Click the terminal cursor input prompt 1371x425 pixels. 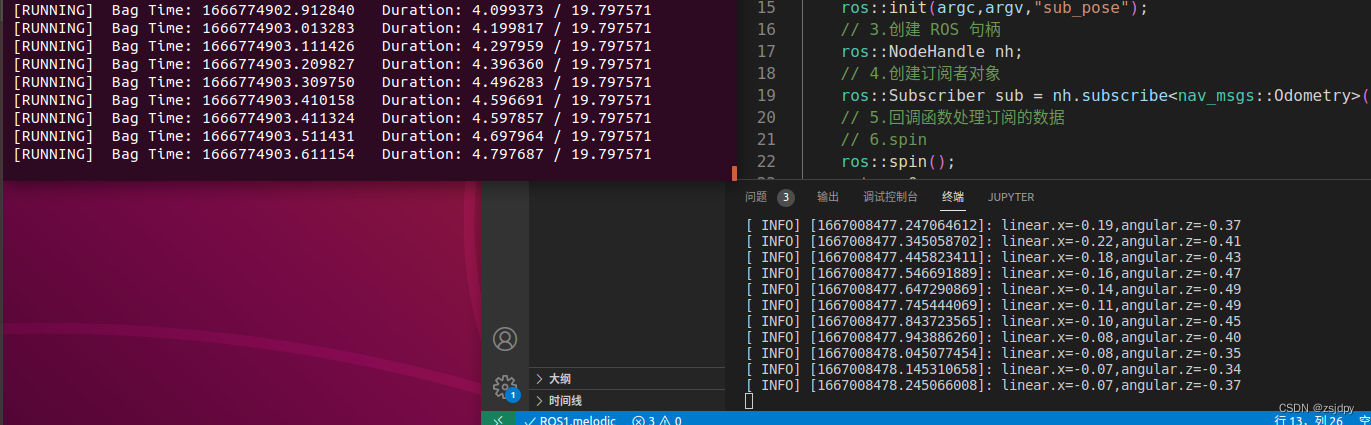click(x=749, y=401)
